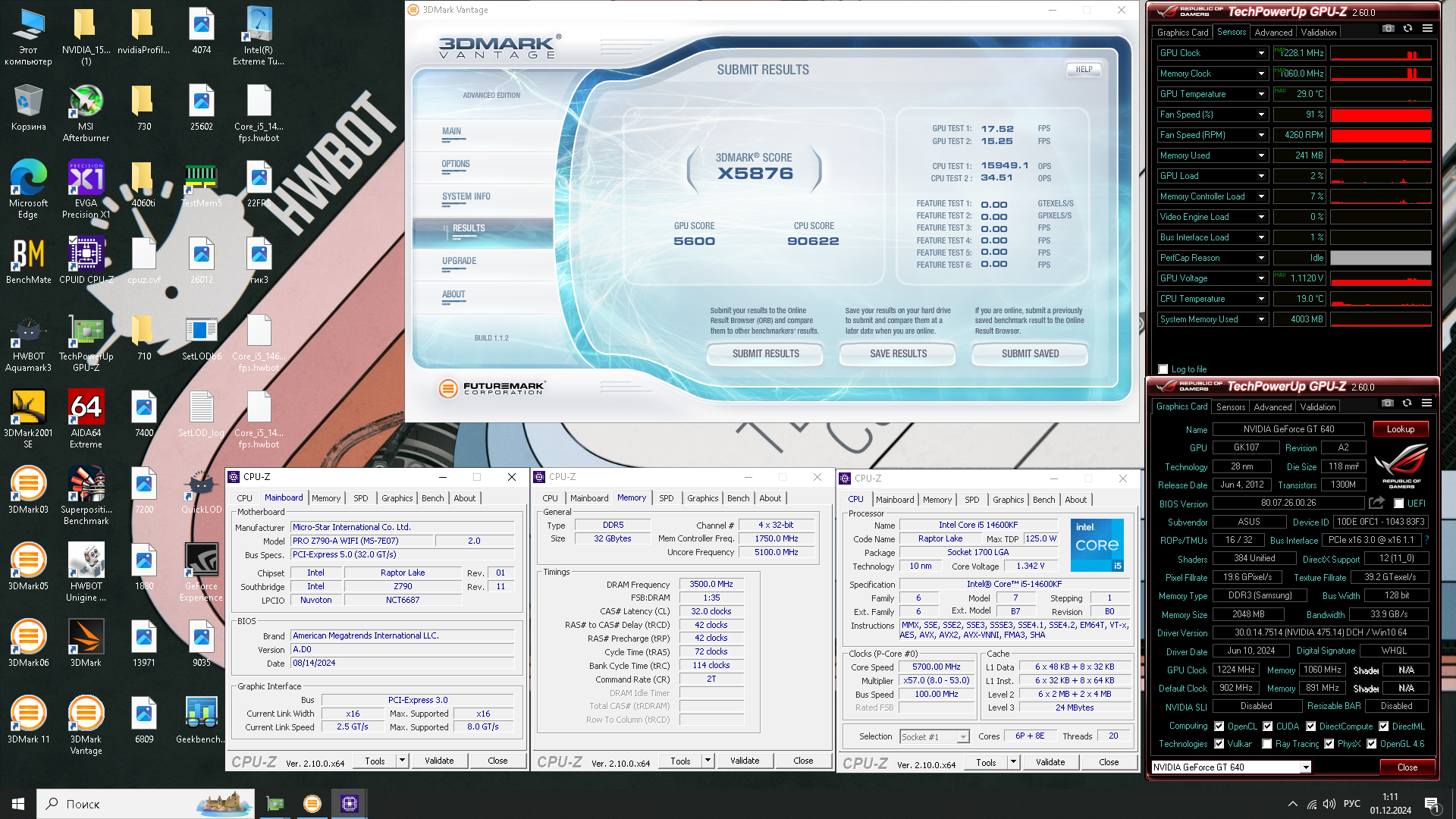Toggle DirectCompute checkbox

[x=1310, y=726]
